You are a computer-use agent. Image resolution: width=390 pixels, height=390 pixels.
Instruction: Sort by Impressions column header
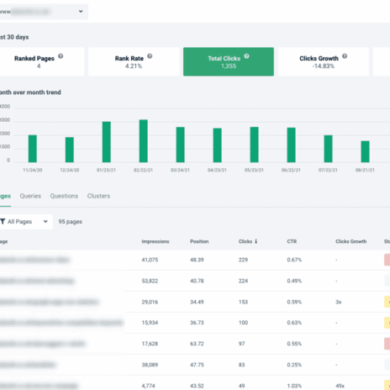pos(155,241)
